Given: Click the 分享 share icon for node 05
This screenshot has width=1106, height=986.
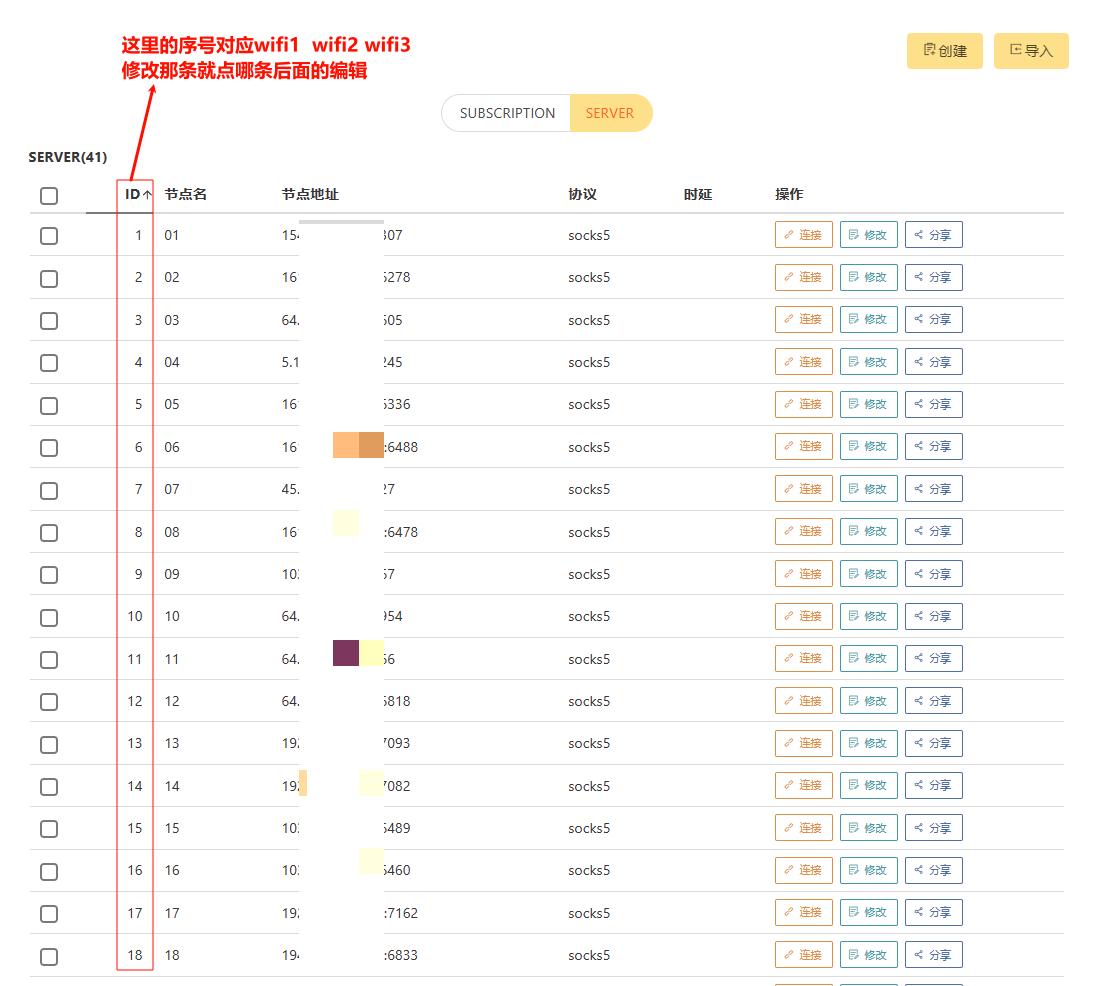Looking at the screenshot, I should [x=933, y=404].
